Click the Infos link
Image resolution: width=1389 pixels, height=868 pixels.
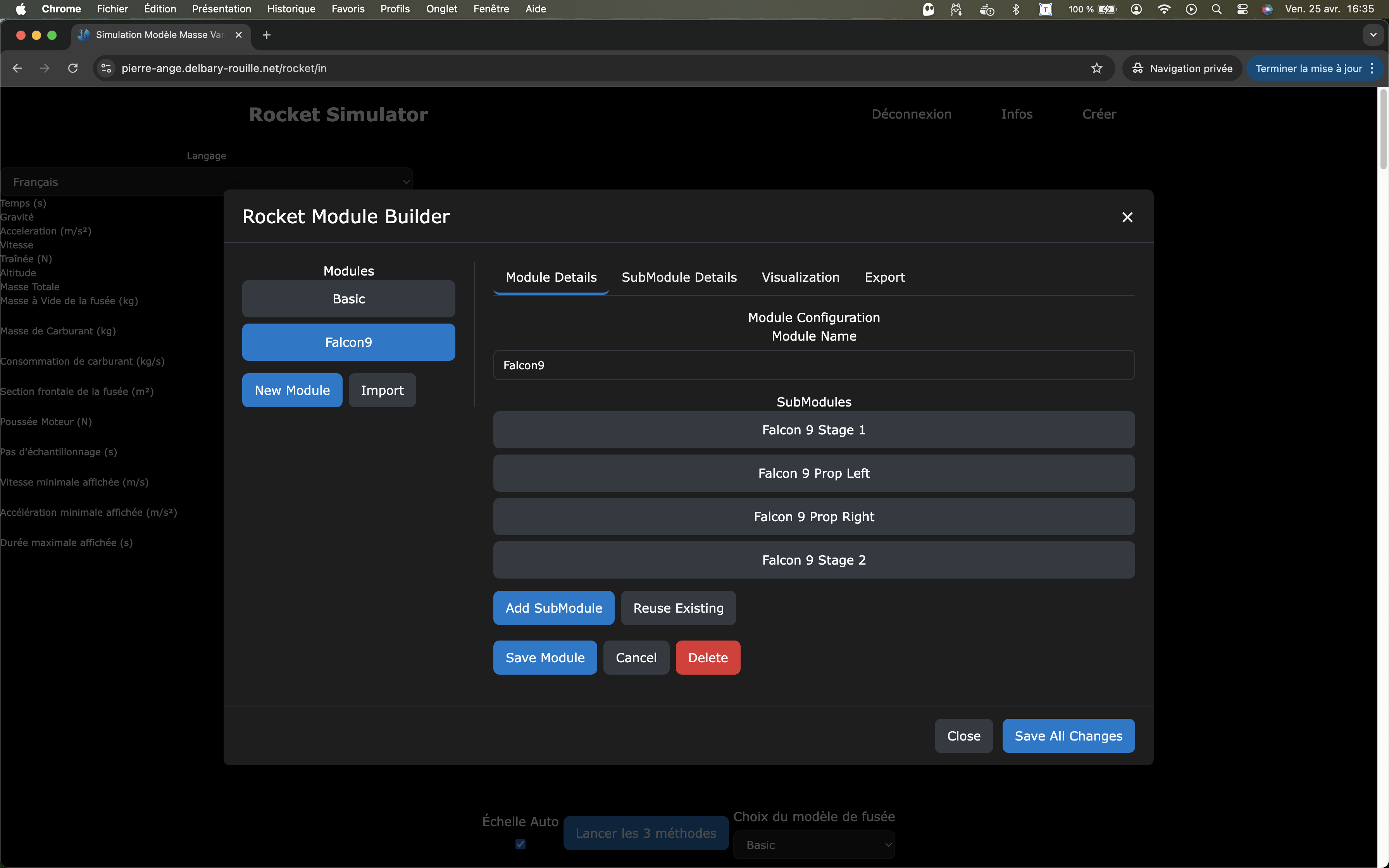[1017, 114]
